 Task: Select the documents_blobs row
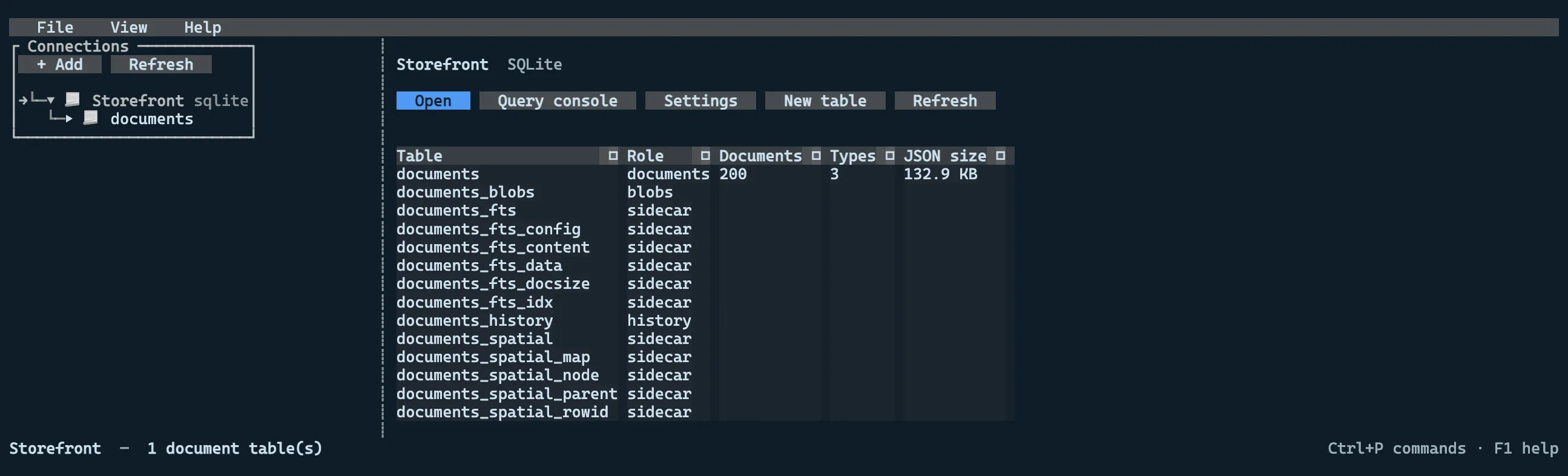(x=705, y=193)
